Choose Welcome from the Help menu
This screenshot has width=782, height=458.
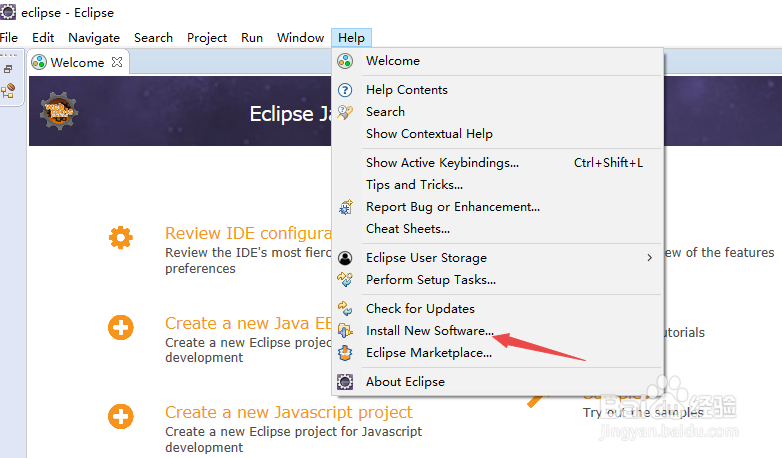(x=498, y=61)
